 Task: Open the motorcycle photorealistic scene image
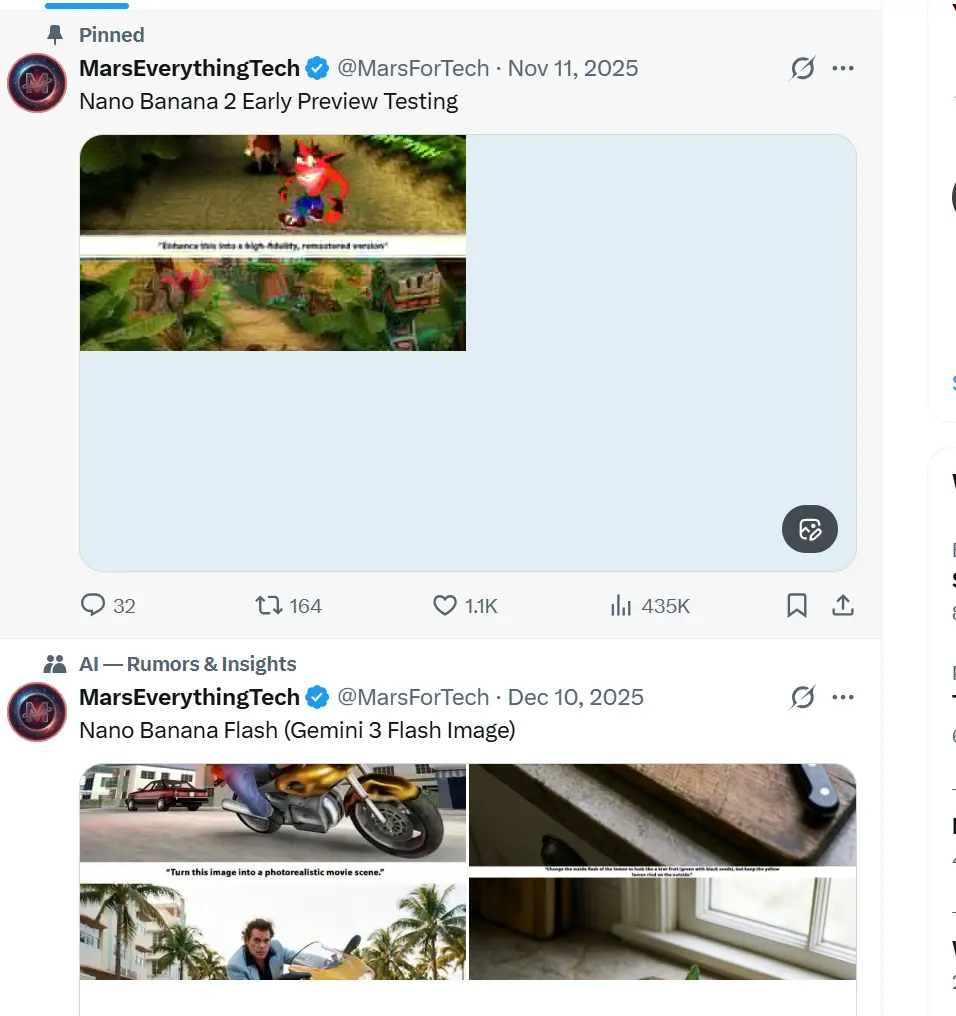(x=273, y=871)
